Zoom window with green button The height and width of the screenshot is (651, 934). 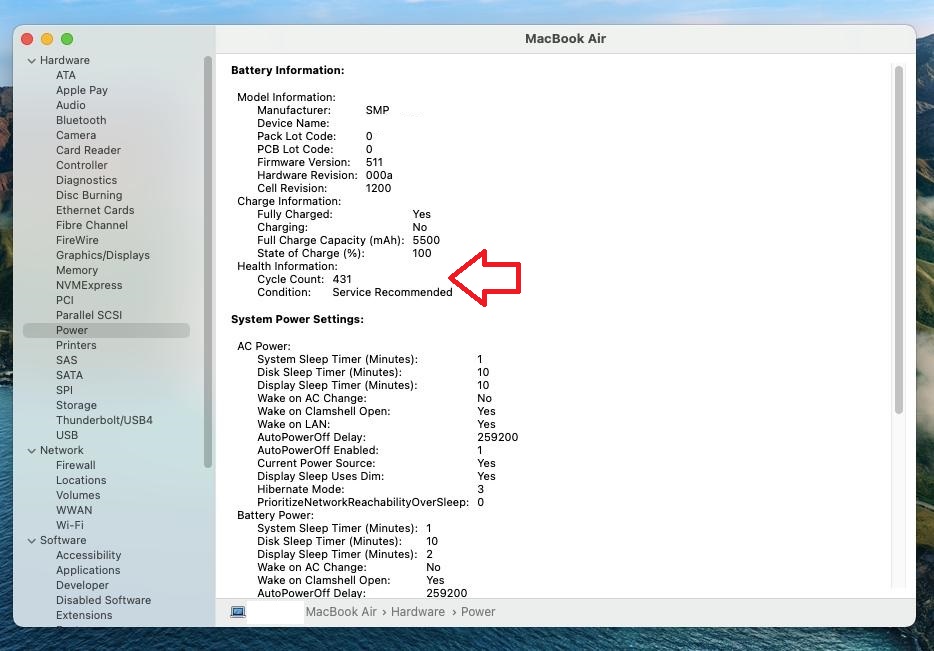coord(67,39)
